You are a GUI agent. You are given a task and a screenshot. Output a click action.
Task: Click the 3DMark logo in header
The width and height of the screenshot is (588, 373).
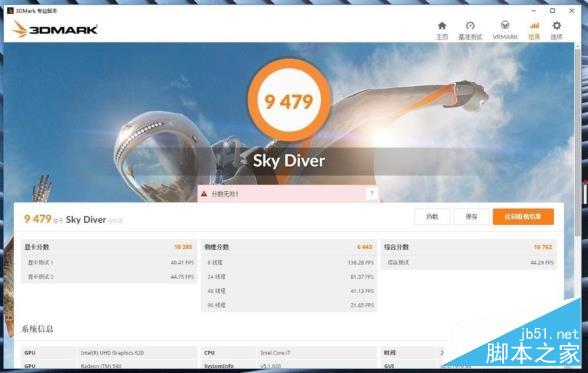(55, 29)
